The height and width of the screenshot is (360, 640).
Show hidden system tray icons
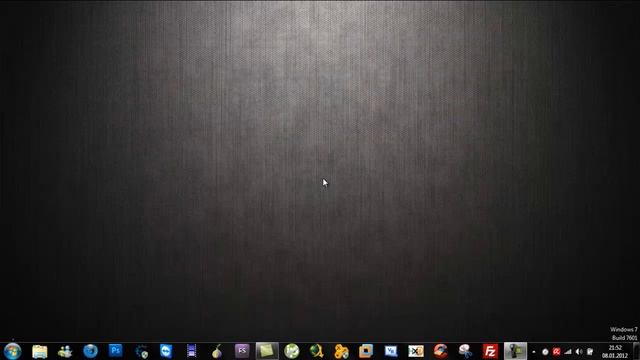[534, 352]
